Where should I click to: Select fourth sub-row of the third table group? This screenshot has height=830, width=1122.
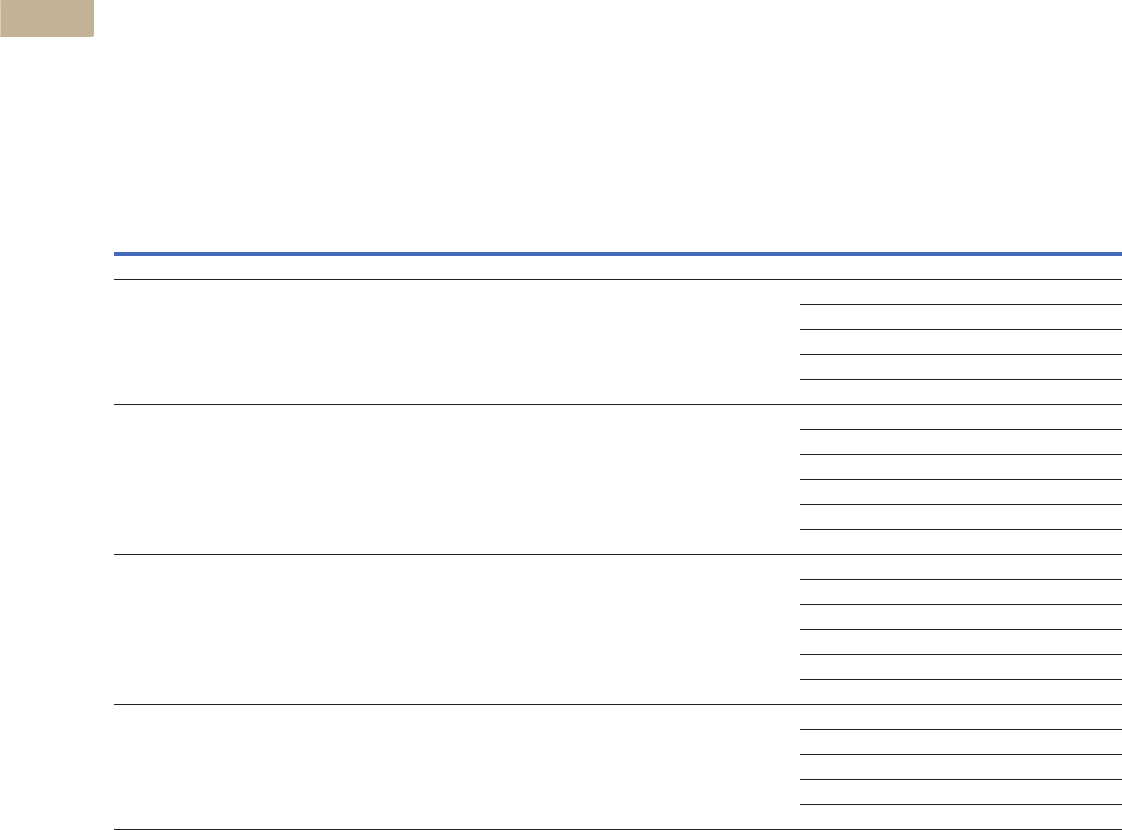[960, 642]
